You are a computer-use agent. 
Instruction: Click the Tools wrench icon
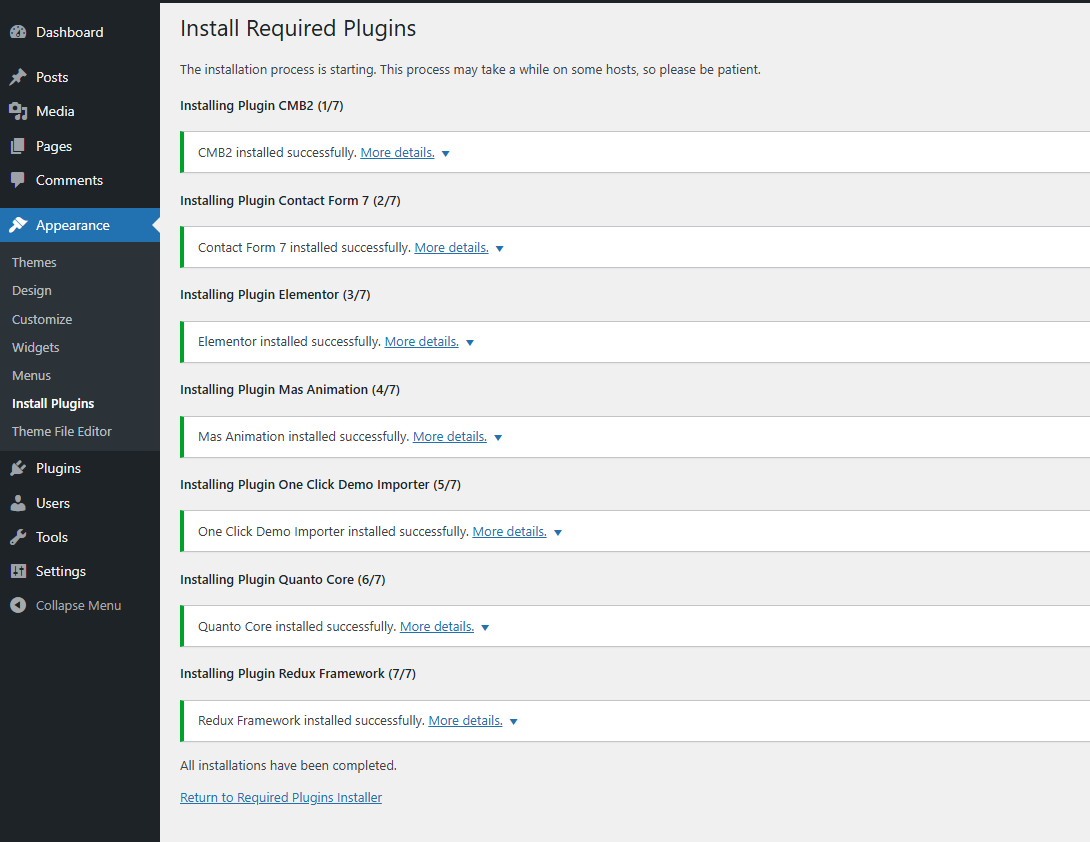pos(18,537)
